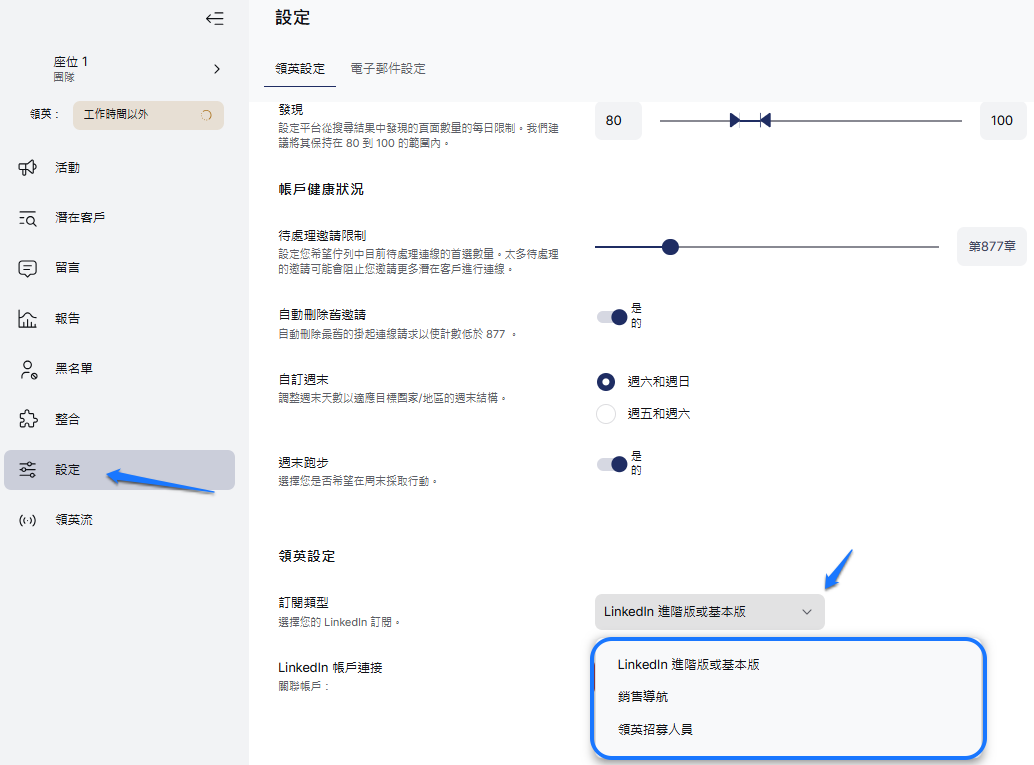Choose 銷售導航 from the dropdown list

643,697
